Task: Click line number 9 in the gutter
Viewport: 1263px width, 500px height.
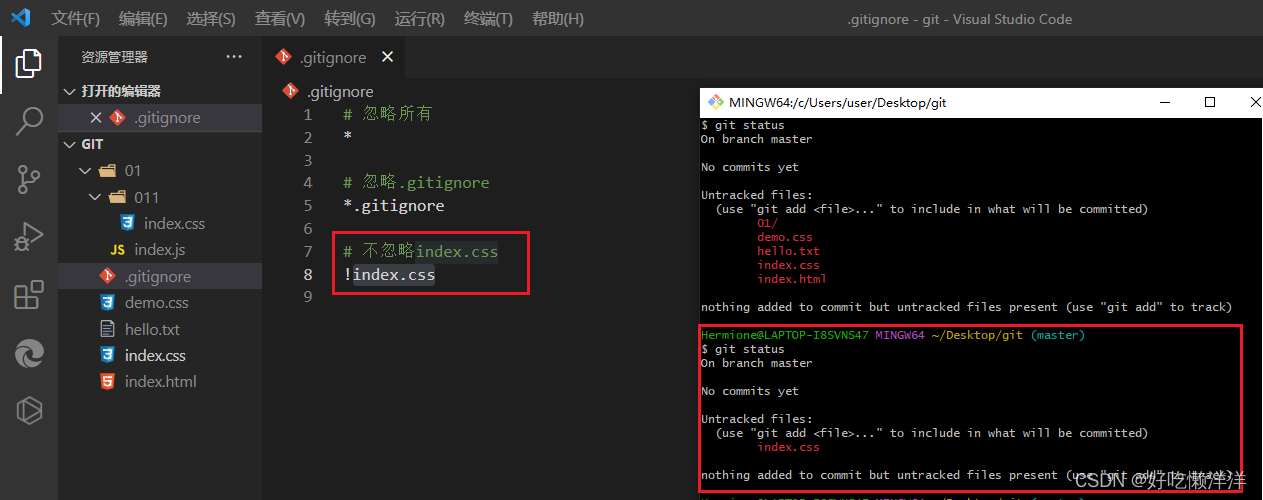Action: (x=308, y=297)
